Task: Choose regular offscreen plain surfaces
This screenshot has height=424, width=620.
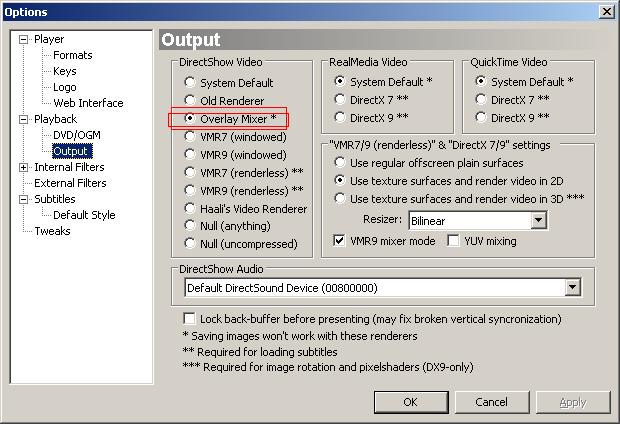Action: pos(429,163)
